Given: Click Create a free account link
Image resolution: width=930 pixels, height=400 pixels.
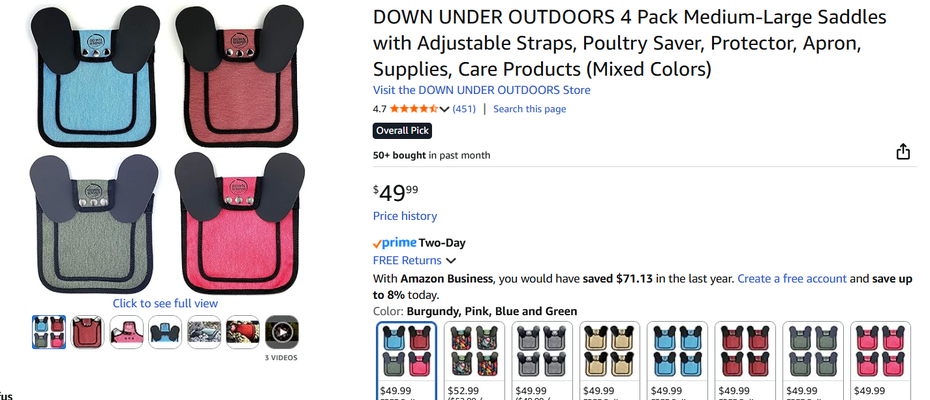Looking at the screenshot, I should 791,279.
